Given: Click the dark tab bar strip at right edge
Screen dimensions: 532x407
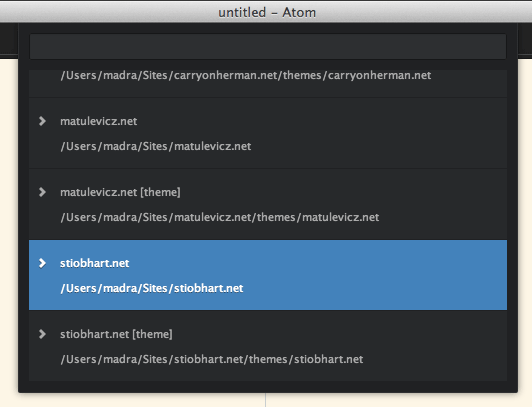Looking at the screenshot, I should tap(525, 39).
